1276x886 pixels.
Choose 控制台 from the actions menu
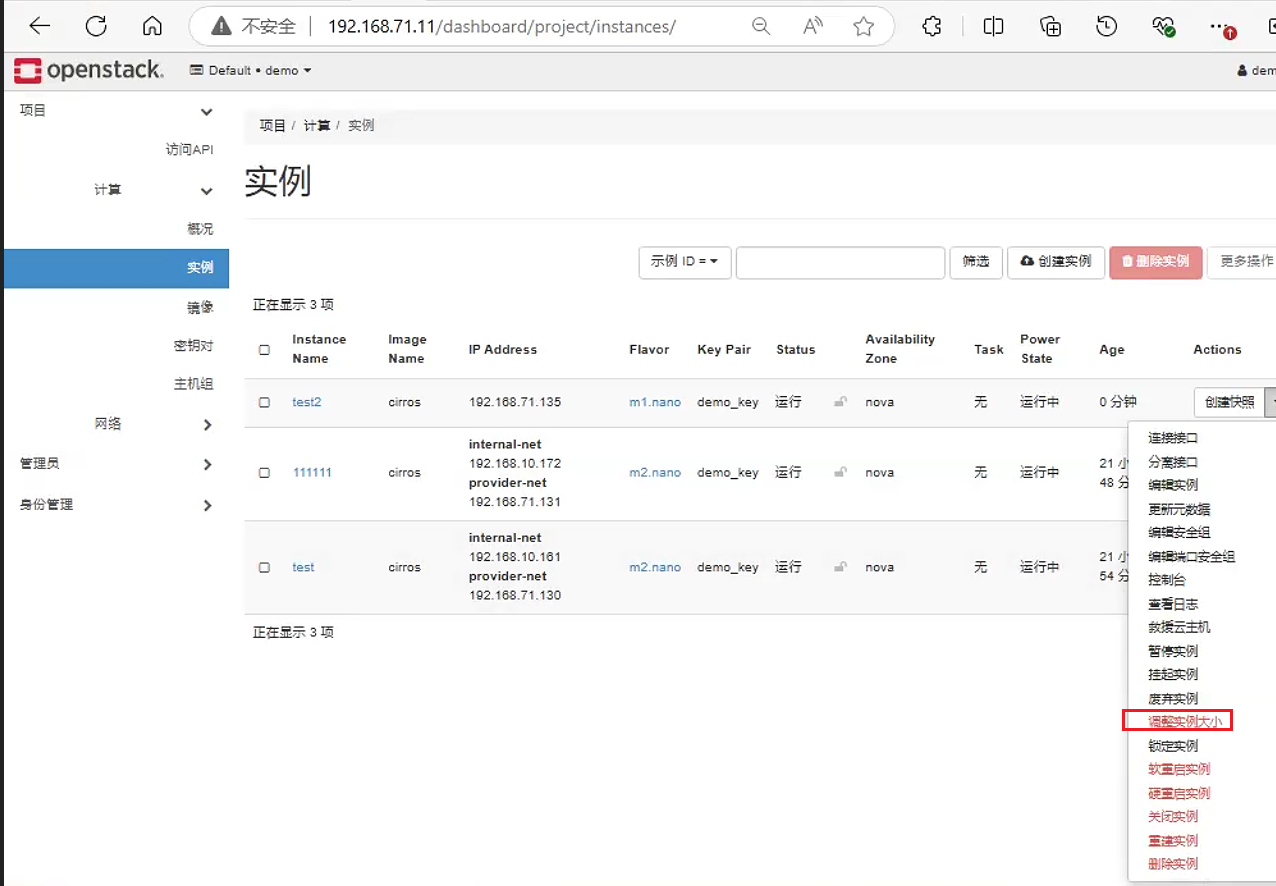[1167, 580]
